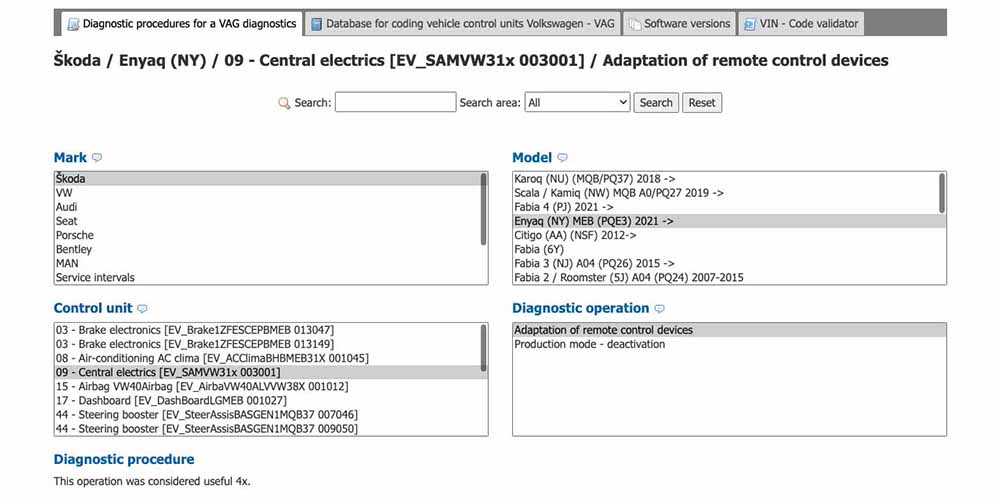Click the comment bubble icon next to Control unit
1000x500 pixels.
point(142,309)
